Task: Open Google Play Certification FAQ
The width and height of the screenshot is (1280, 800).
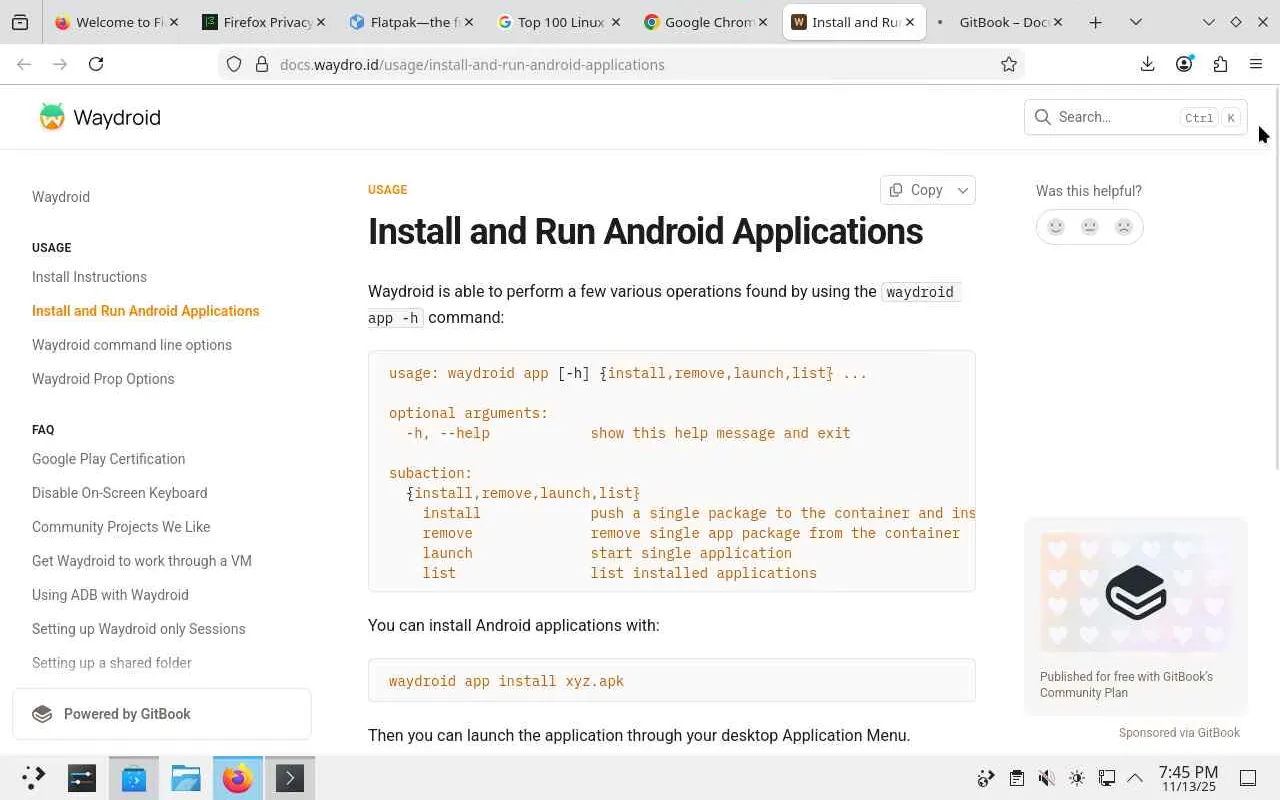Action: (x=108, y=459)
